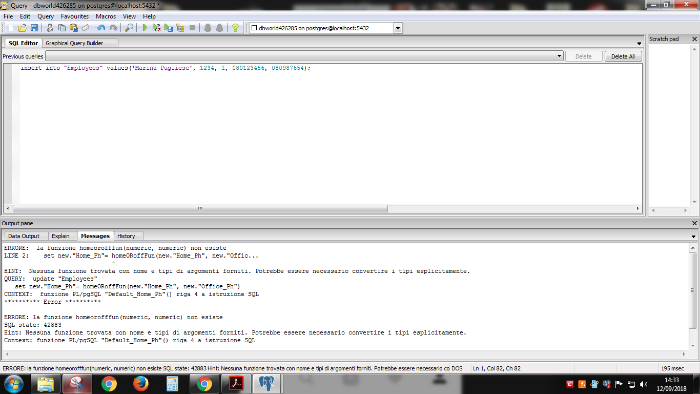Click the Paste icon in toolbar
This screenshot has height=394, width=700.
point(74,28)
